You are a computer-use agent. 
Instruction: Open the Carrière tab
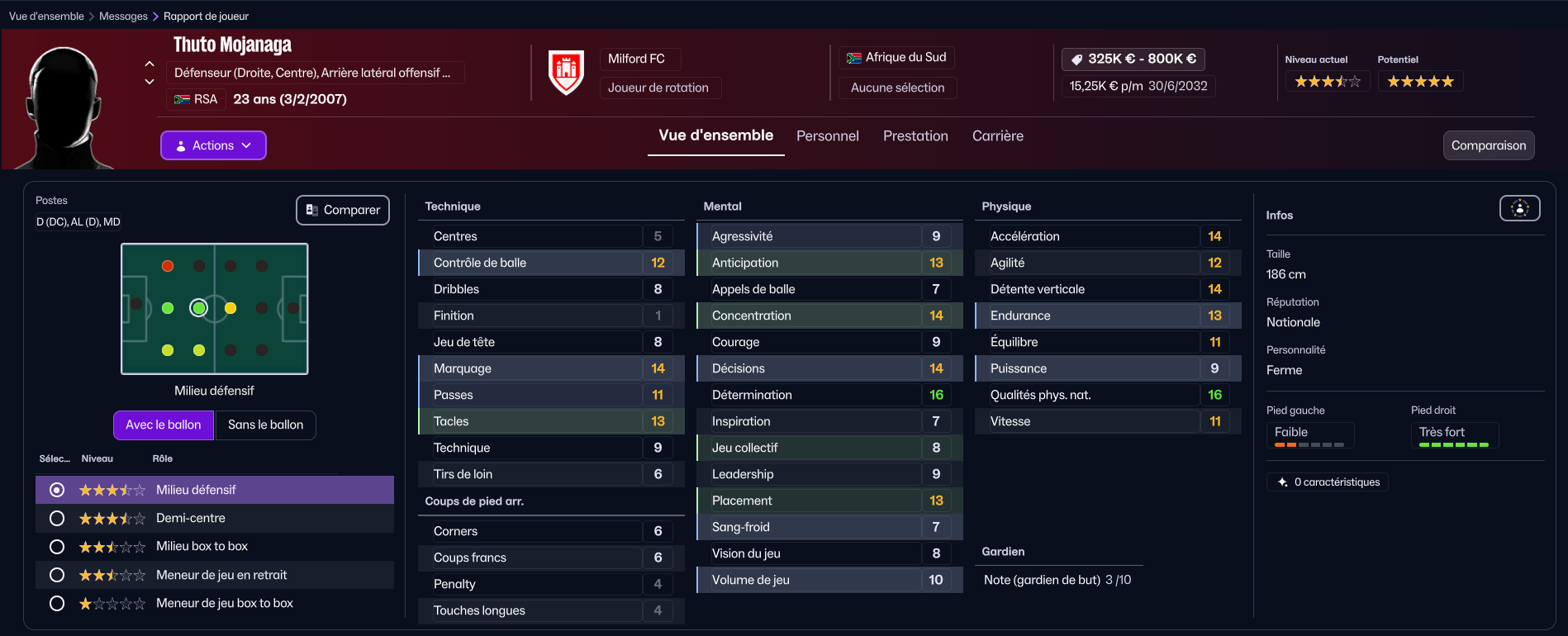(x=997, y=136)
